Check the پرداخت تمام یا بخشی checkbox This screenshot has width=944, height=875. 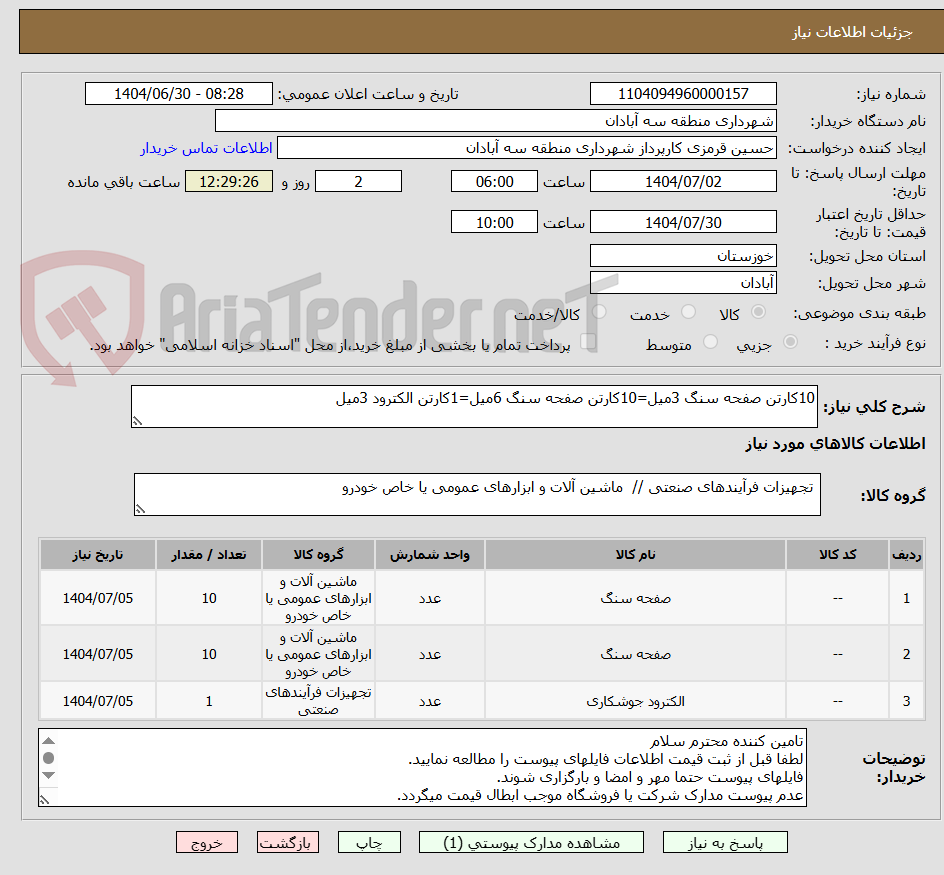click(588, 341)
